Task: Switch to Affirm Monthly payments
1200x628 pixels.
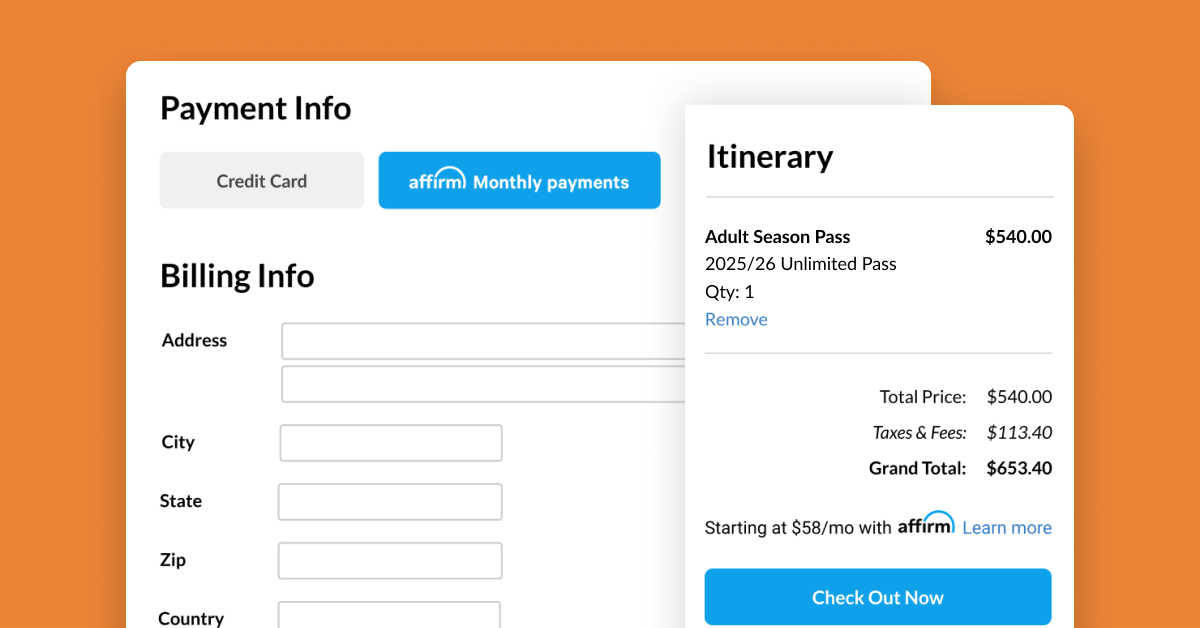Action: coord(519,180)
